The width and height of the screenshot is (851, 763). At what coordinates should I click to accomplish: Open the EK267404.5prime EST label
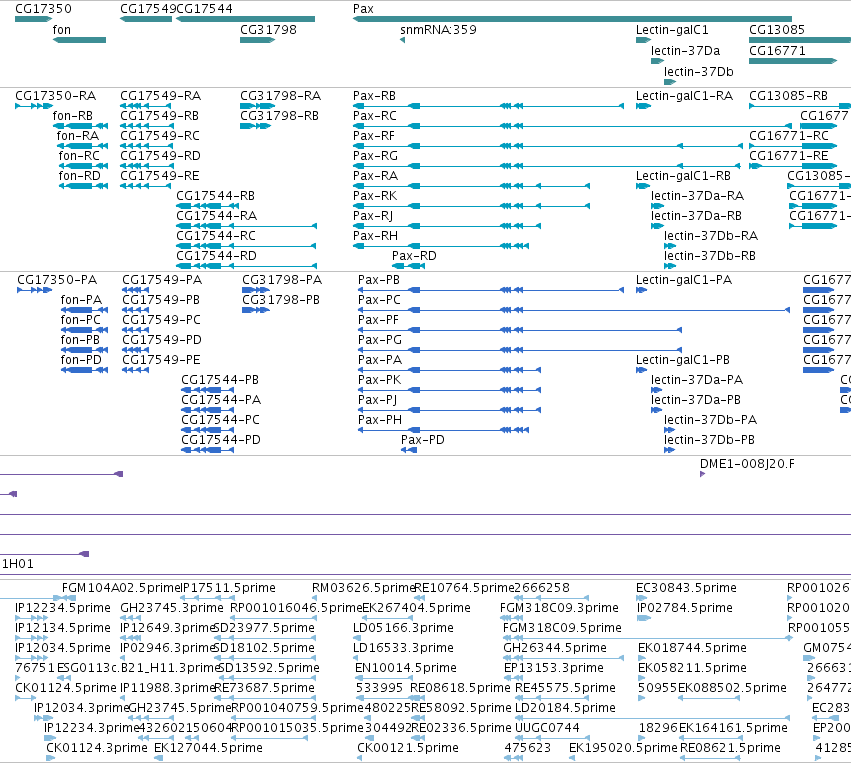click(x=416, y=608)
